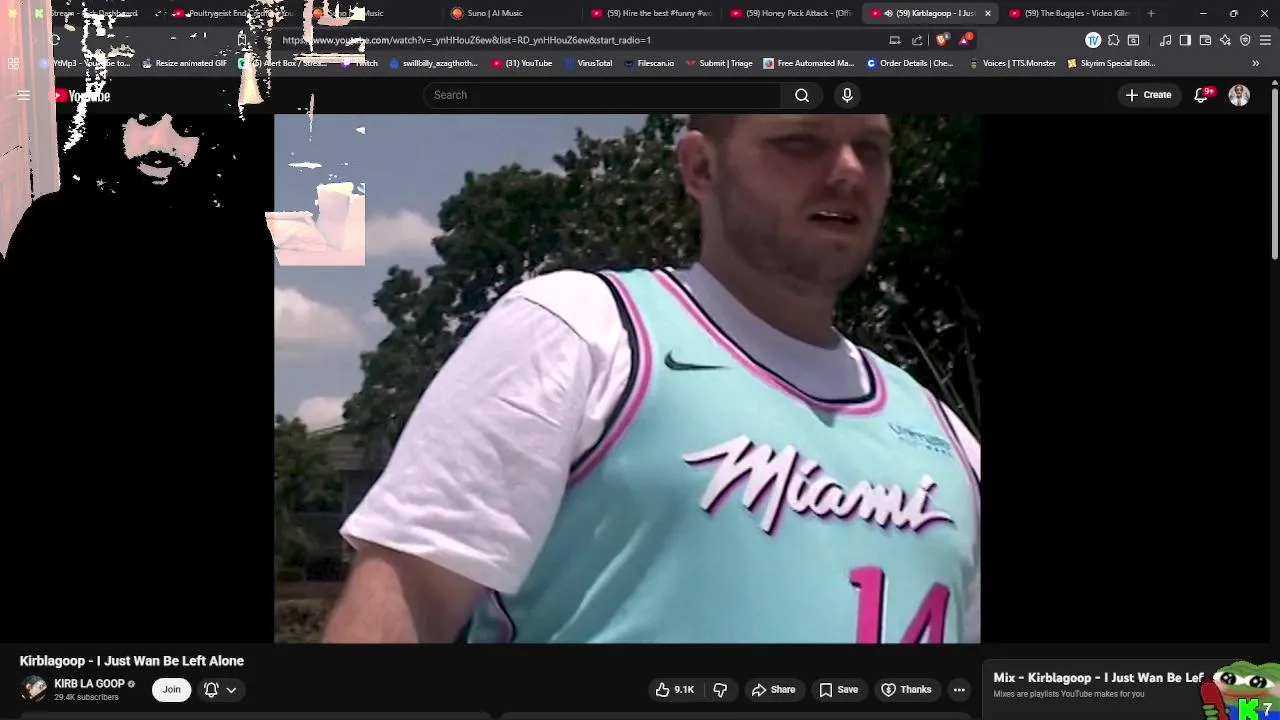
Task: Expand the channel notification bell dropdown
Action: (x=219, y=689)
